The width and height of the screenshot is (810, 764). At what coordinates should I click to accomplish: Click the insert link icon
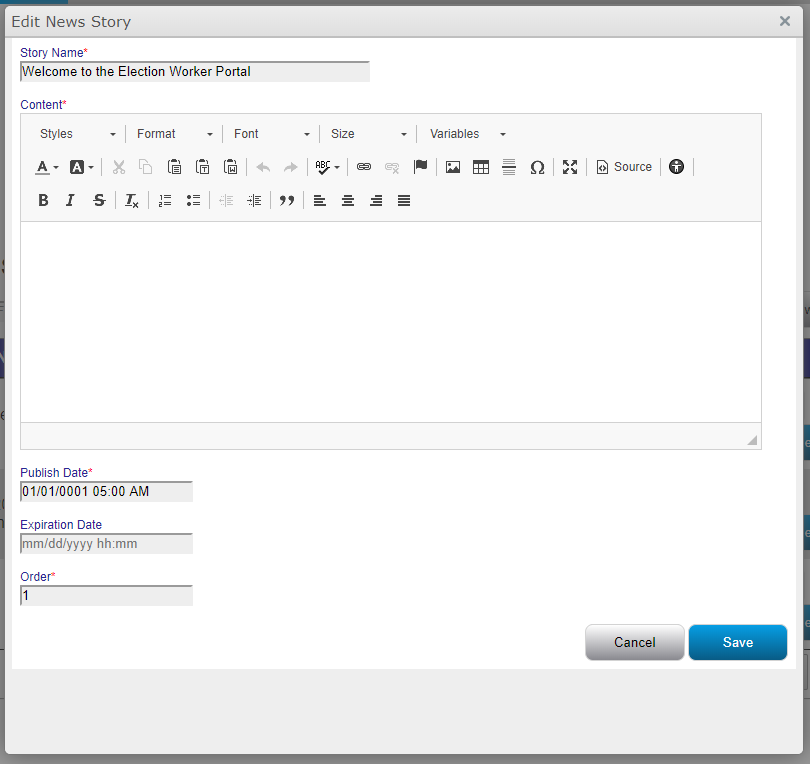(x=364, y=167)
